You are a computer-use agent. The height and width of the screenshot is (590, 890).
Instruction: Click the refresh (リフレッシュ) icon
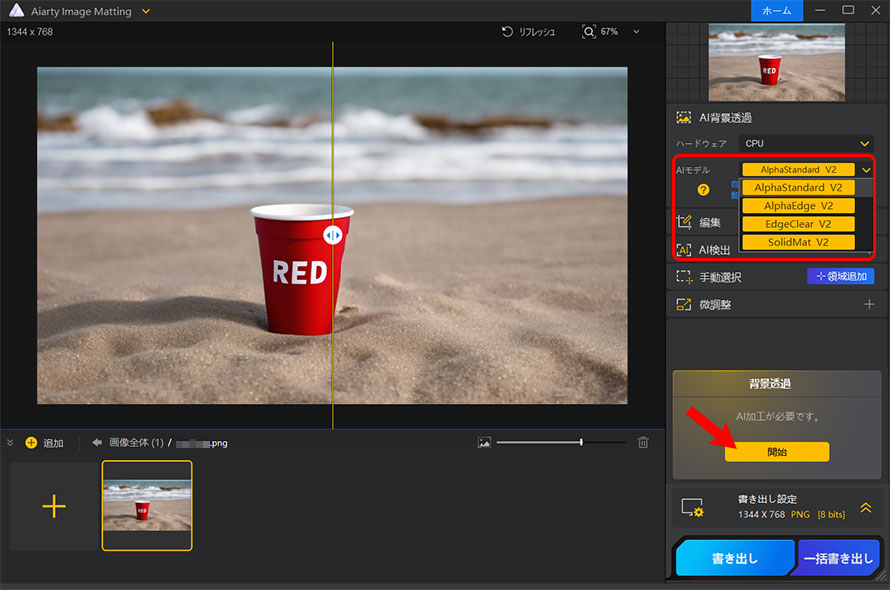coord(508,32)
